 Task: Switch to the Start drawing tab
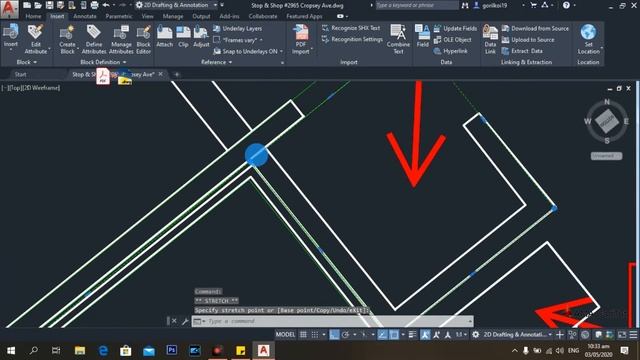[20, 74]
